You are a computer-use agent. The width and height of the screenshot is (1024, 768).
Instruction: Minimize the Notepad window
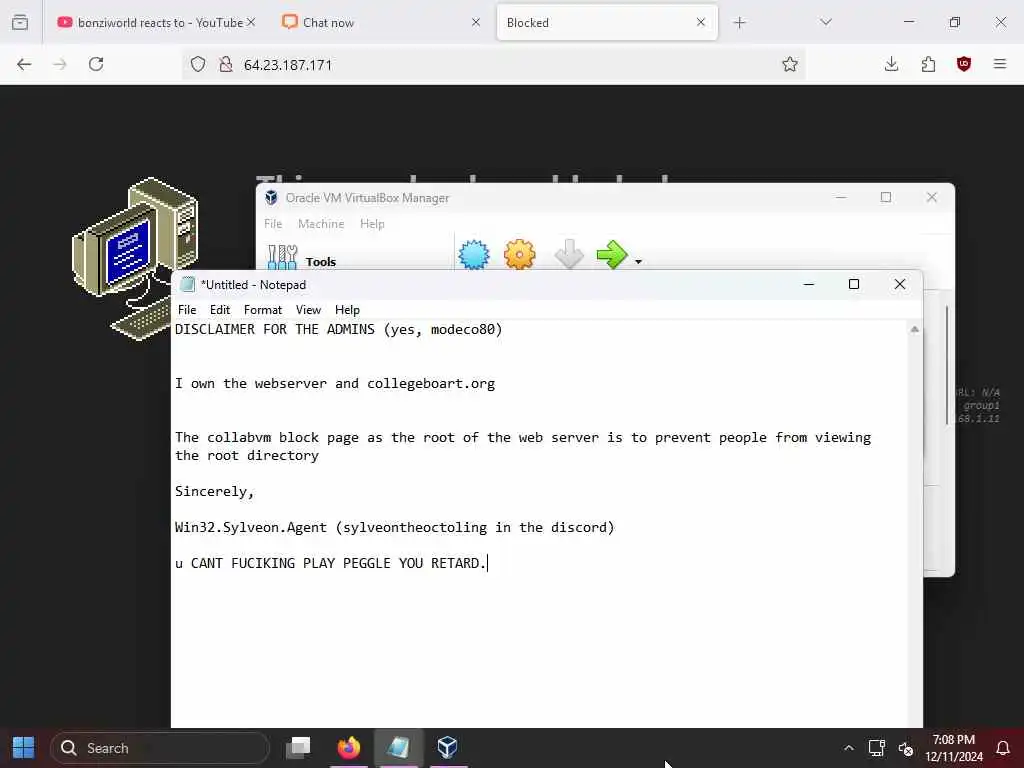coord(808,284)
